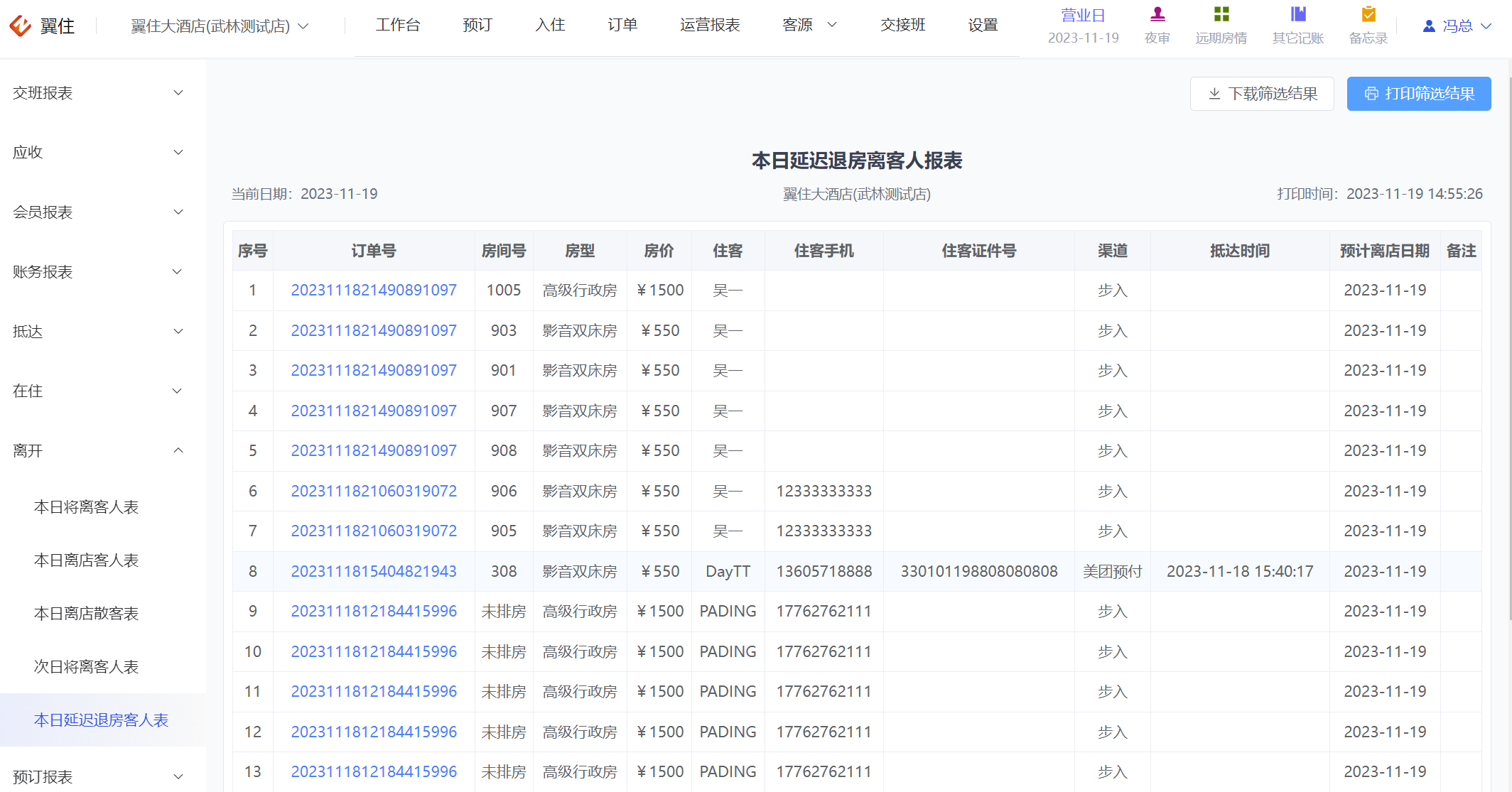Open order link for room 901
Screen dimensions: 1512x792
coord(374,371)
